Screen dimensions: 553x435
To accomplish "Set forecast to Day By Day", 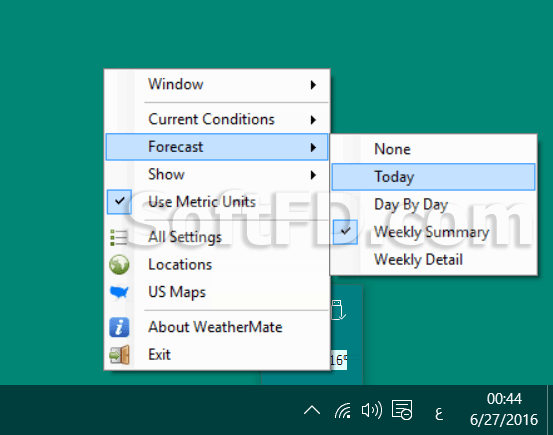I will coord(433,204).
